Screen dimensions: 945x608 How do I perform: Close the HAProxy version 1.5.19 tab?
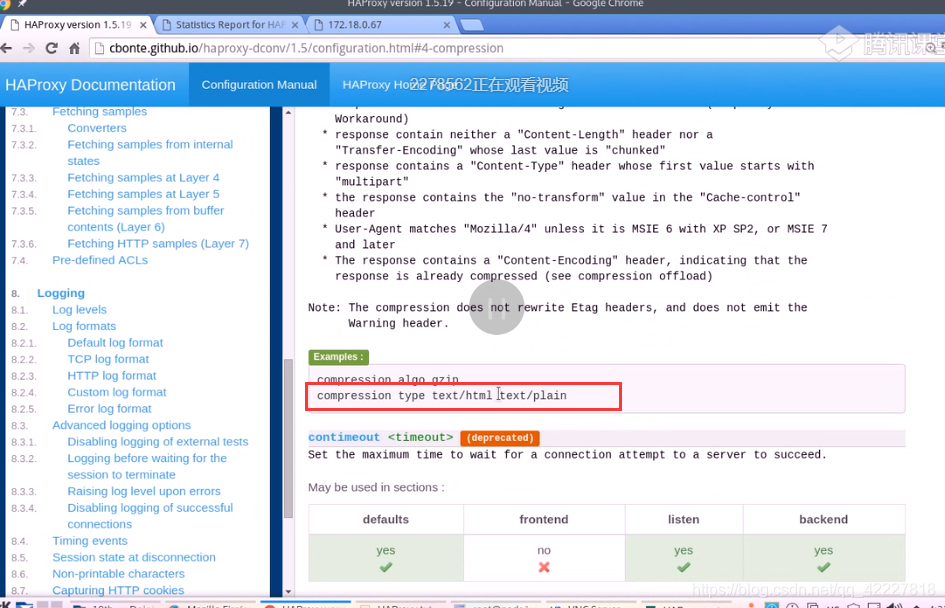tap(143, 25)
